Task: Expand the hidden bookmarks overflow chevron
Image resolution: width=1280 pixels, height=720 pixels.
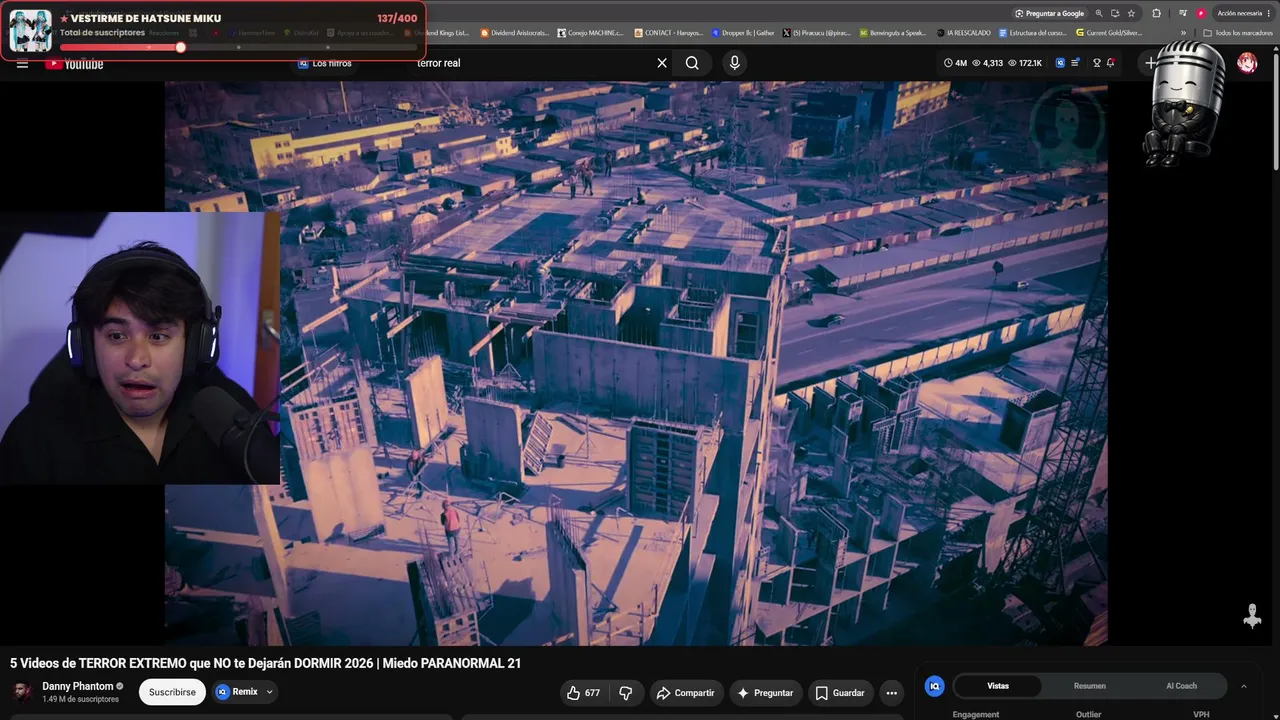Action: tap(1184, 33)
